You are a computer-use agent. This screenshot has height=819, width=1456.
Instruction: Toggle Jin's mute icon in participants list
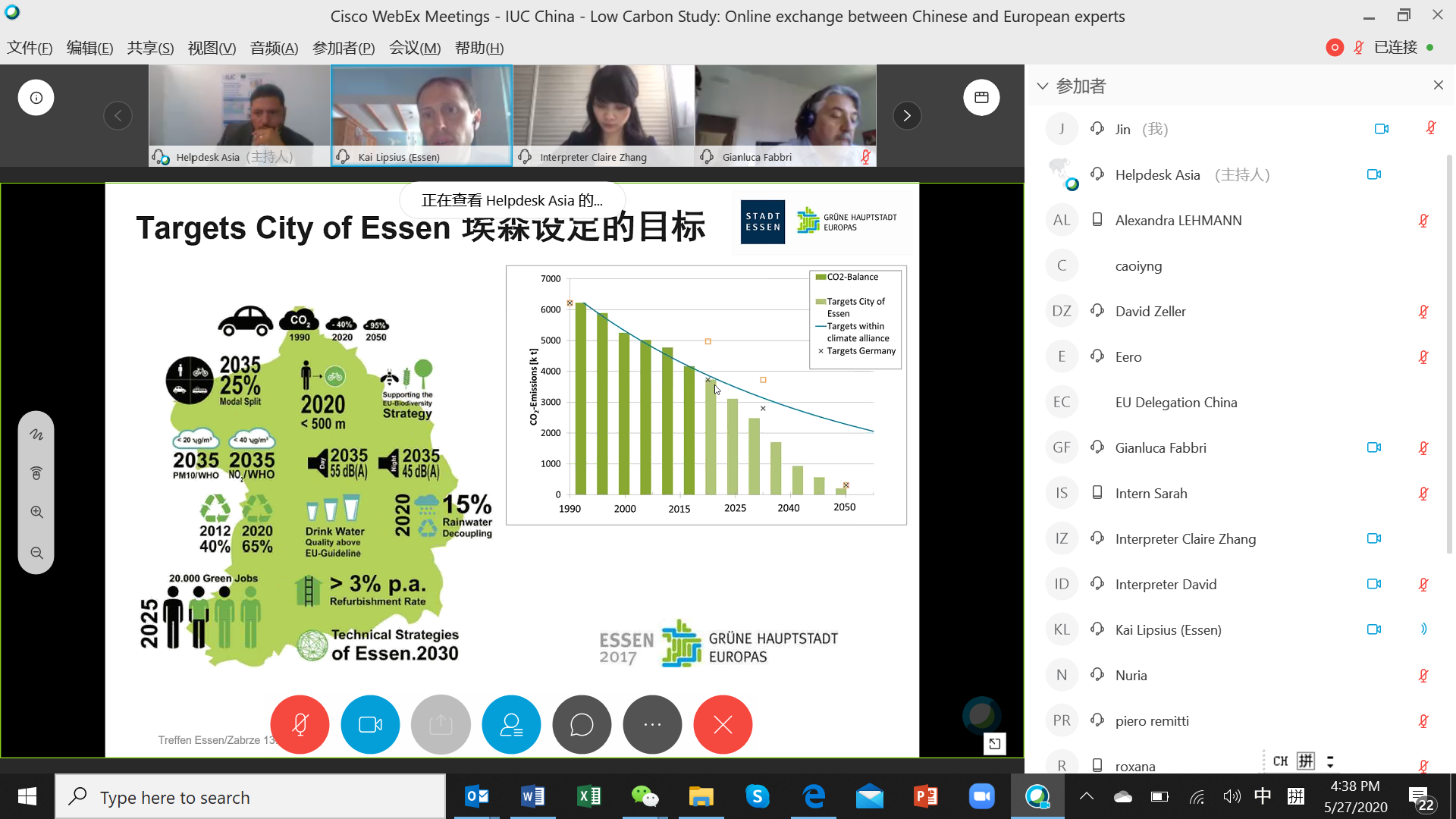pyautogui.click(x=1430, y=129)
